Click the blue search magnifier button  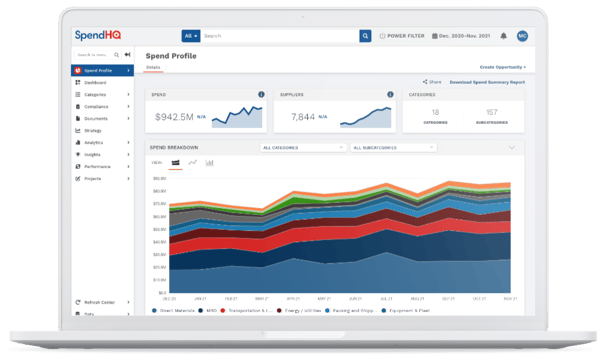[x=365, y=36]
